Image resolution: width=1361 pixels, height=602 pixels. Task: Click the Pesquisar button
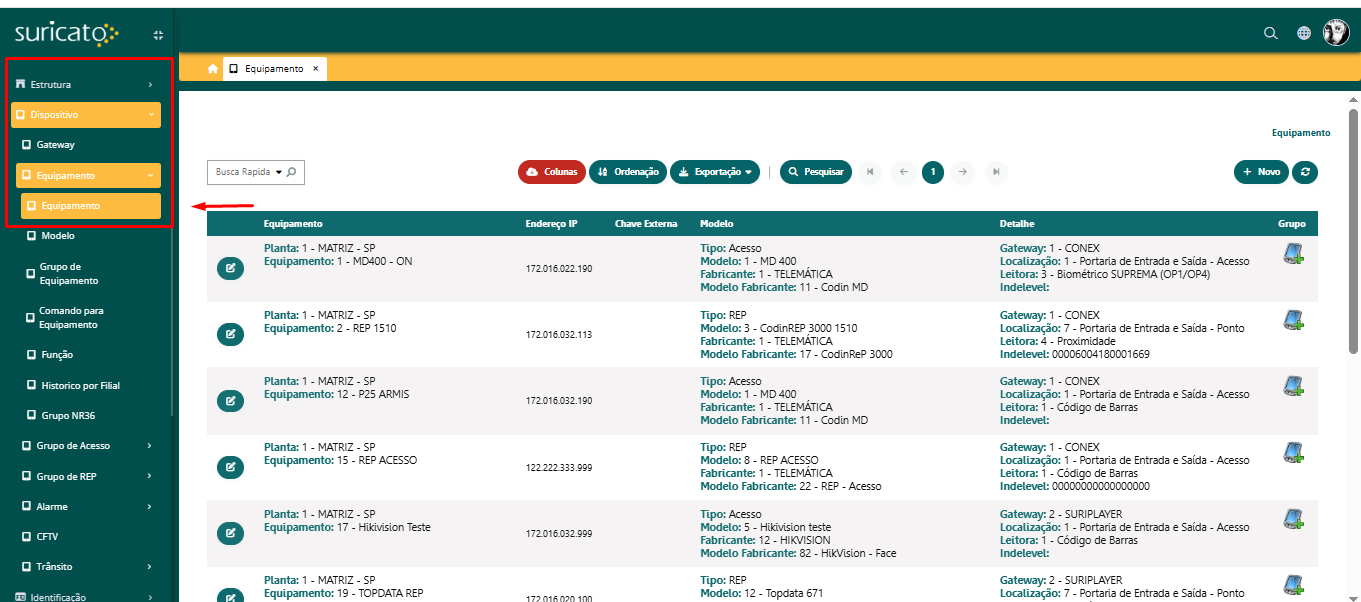816,172
